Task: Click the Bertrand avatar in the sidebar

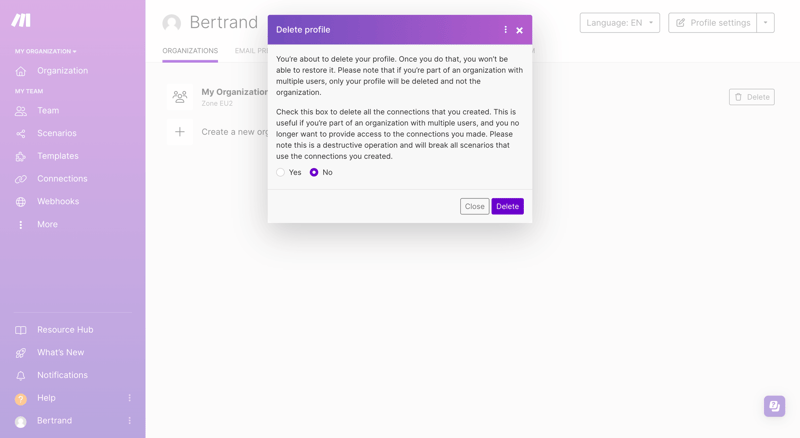Action: tap(20, 421)
